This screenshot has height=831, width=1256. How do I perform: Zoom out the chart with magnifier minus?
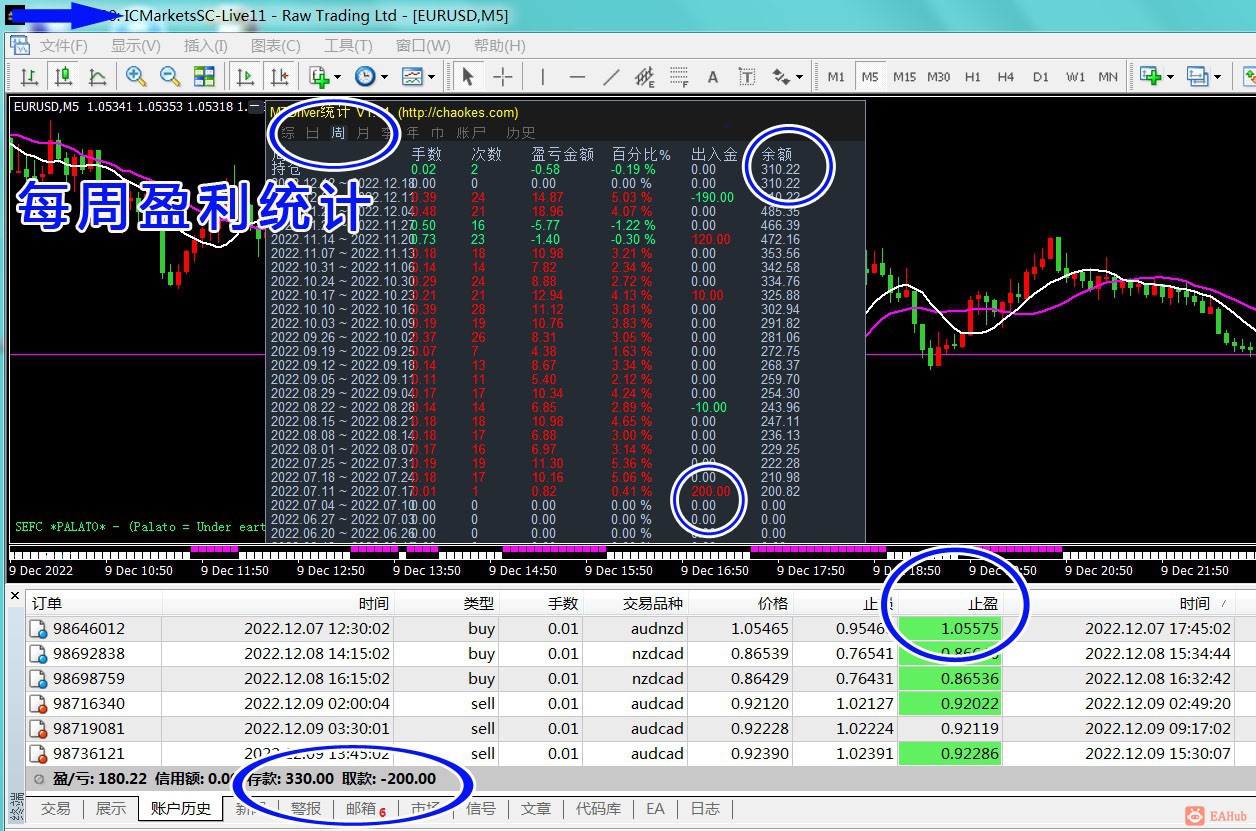coord(170,77)
